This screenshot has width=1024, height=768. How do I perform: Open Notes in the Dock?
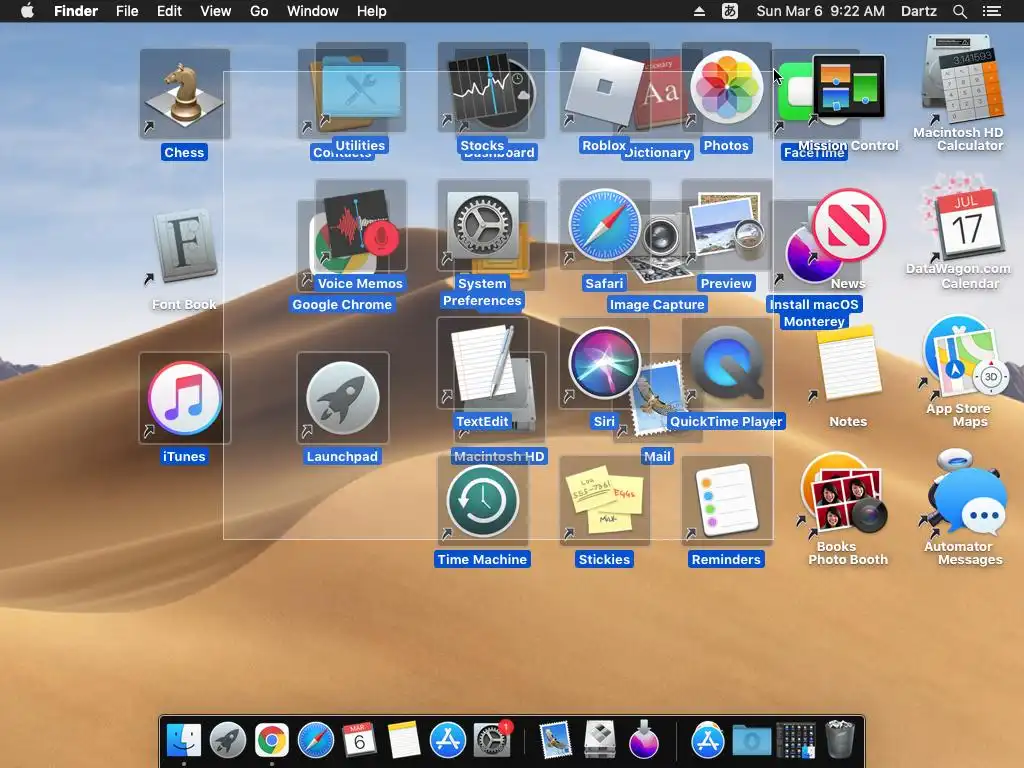[x=404, y=740]
